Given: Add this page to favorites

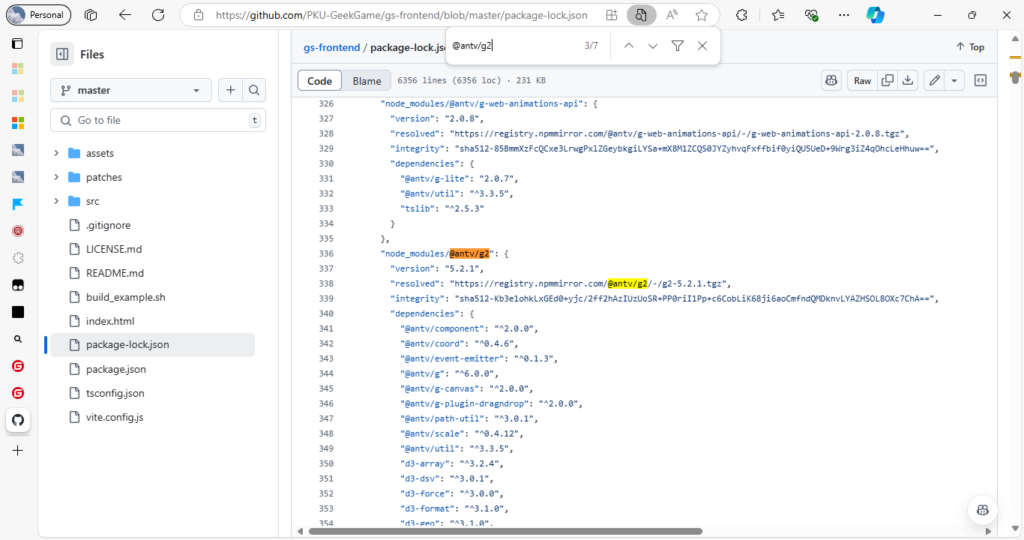Looking at the screenshot, I should click(701, 15).
